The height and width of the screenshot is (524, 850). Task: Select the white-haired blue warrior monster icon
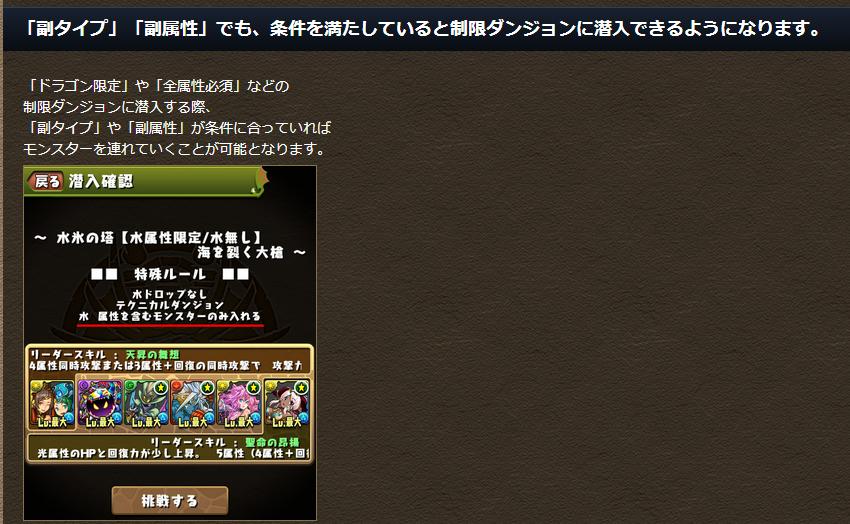193,404
